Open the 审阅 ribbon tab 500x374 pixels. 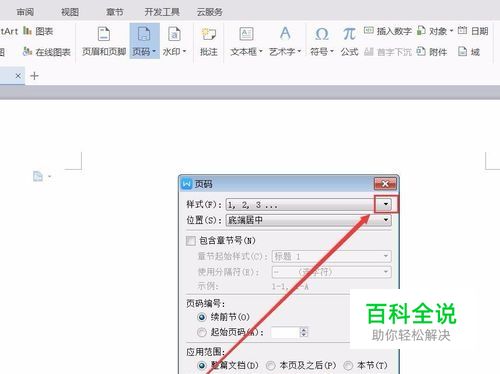(25, 12)
